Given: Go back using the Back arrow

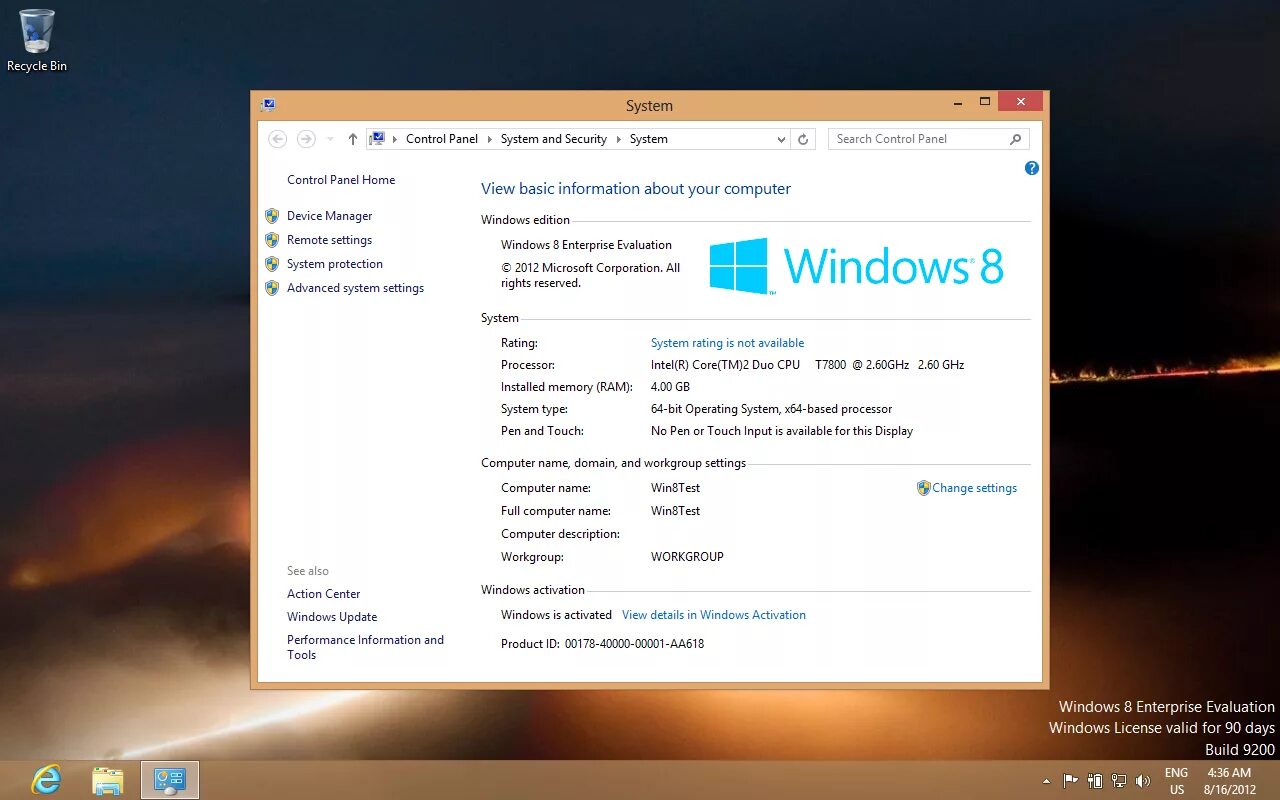Looking at the screenshot, I should tap(278, 139).
